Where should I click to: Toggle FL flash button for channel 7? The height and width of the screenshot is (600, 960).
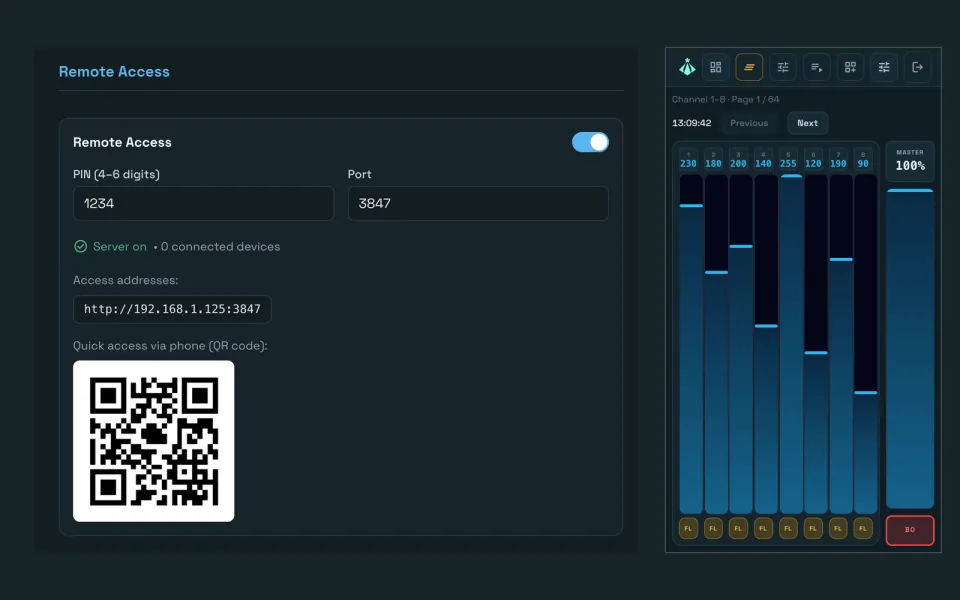(x=838, y=528)
